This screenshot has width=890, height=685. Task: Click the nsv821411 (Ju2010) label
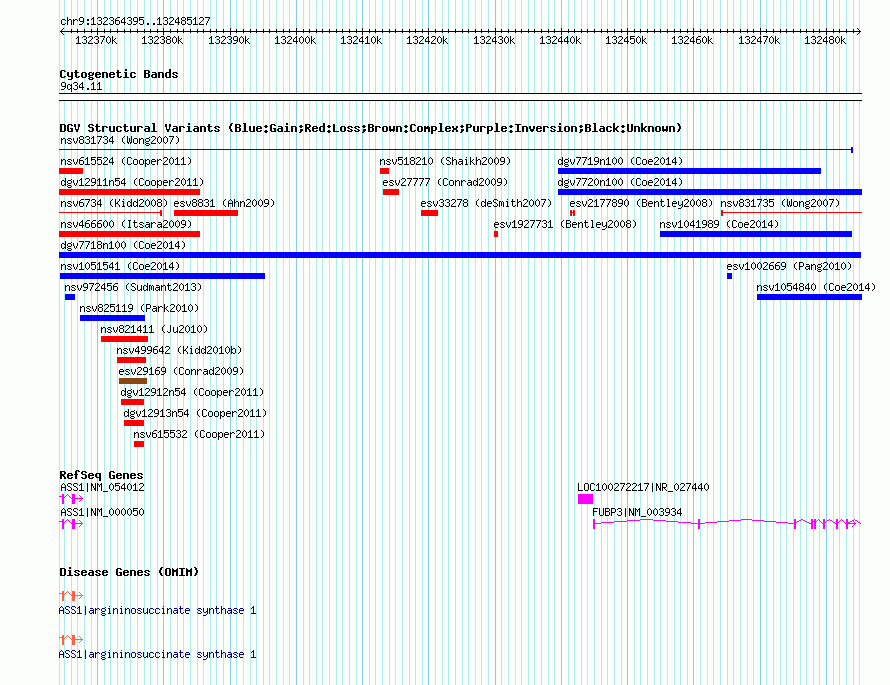coord(154,329)
